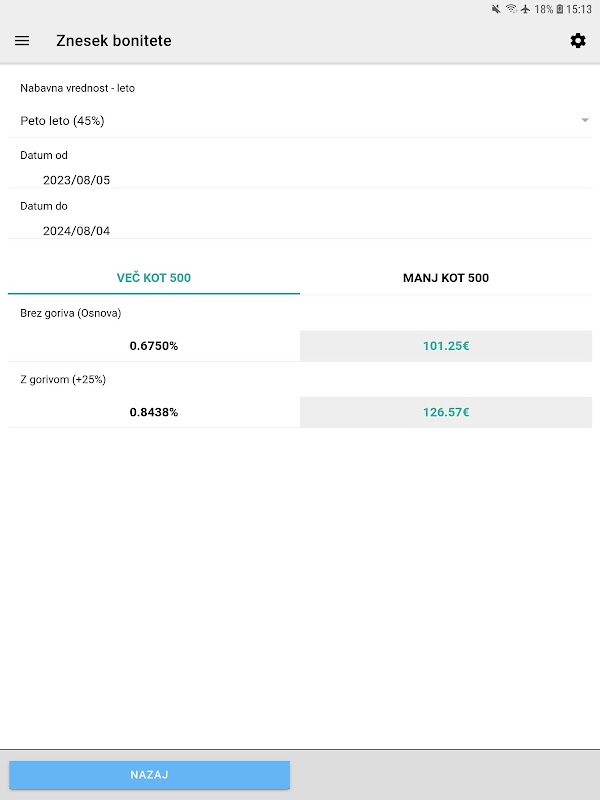Expand the dropdown arrow for purchase year
Image resolution: width=600 pixels, height=800 pixels.
(584, 121)
